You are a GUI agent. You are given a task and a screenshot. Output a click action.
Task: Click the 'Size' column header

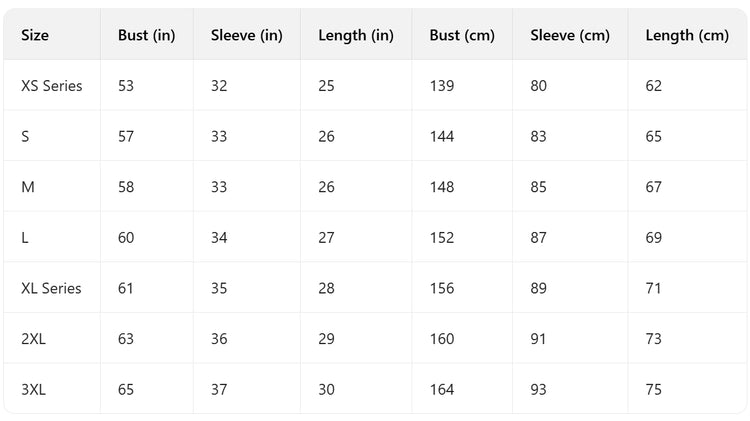click(x=35, y=35)
